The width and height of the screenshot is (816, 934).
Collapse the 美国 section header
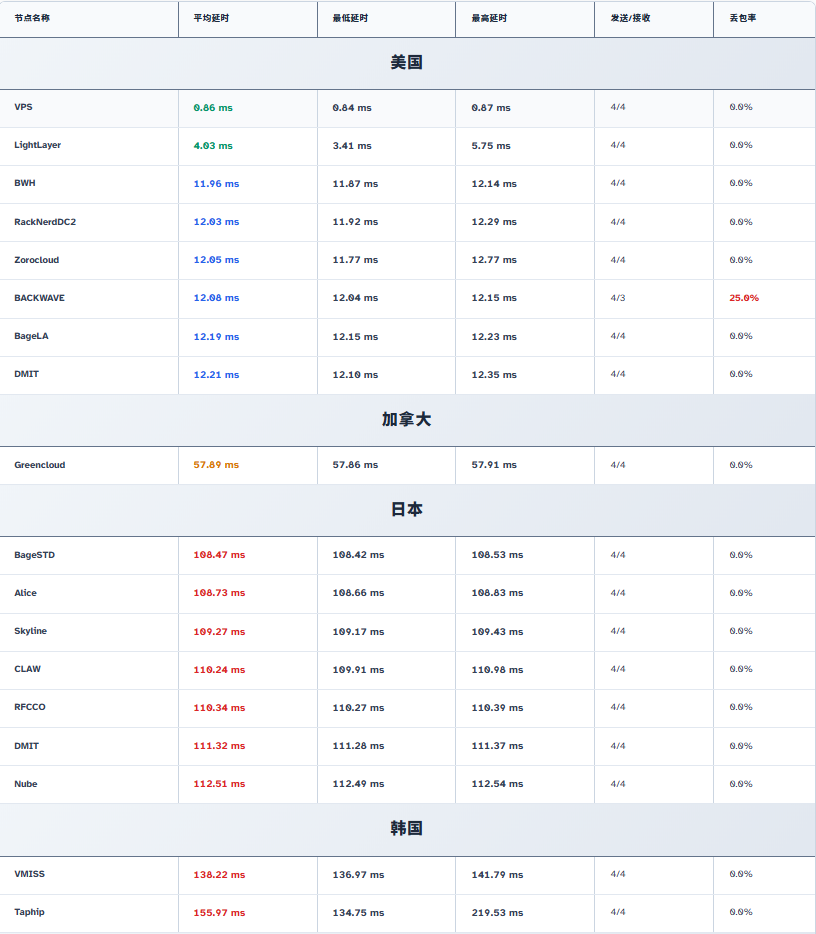(407, 63)
